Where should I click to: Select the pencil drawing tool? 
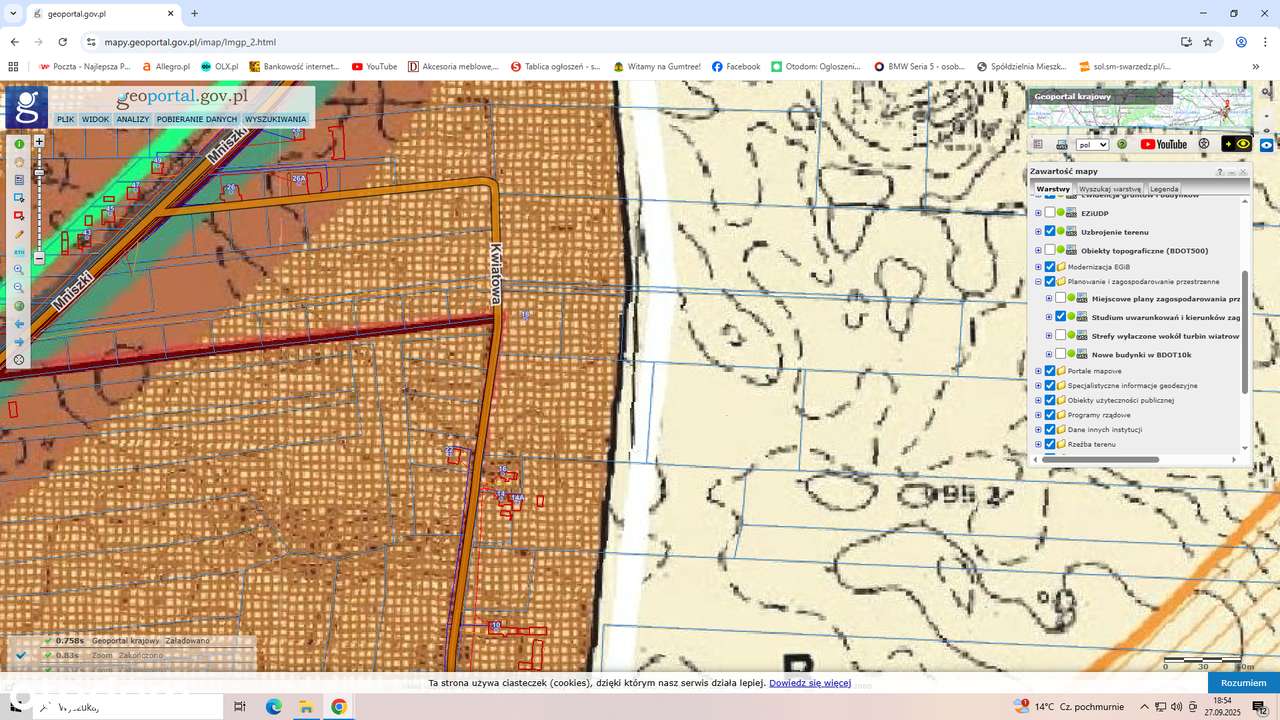[x=19, y=234]
